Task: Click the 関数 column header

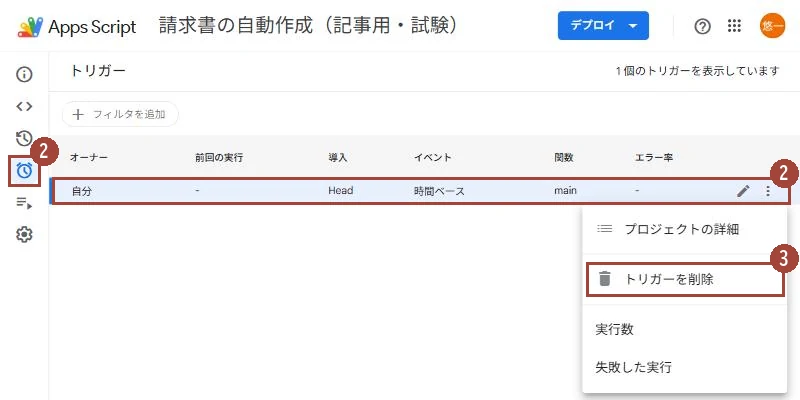Action: (x=564, y=158)
